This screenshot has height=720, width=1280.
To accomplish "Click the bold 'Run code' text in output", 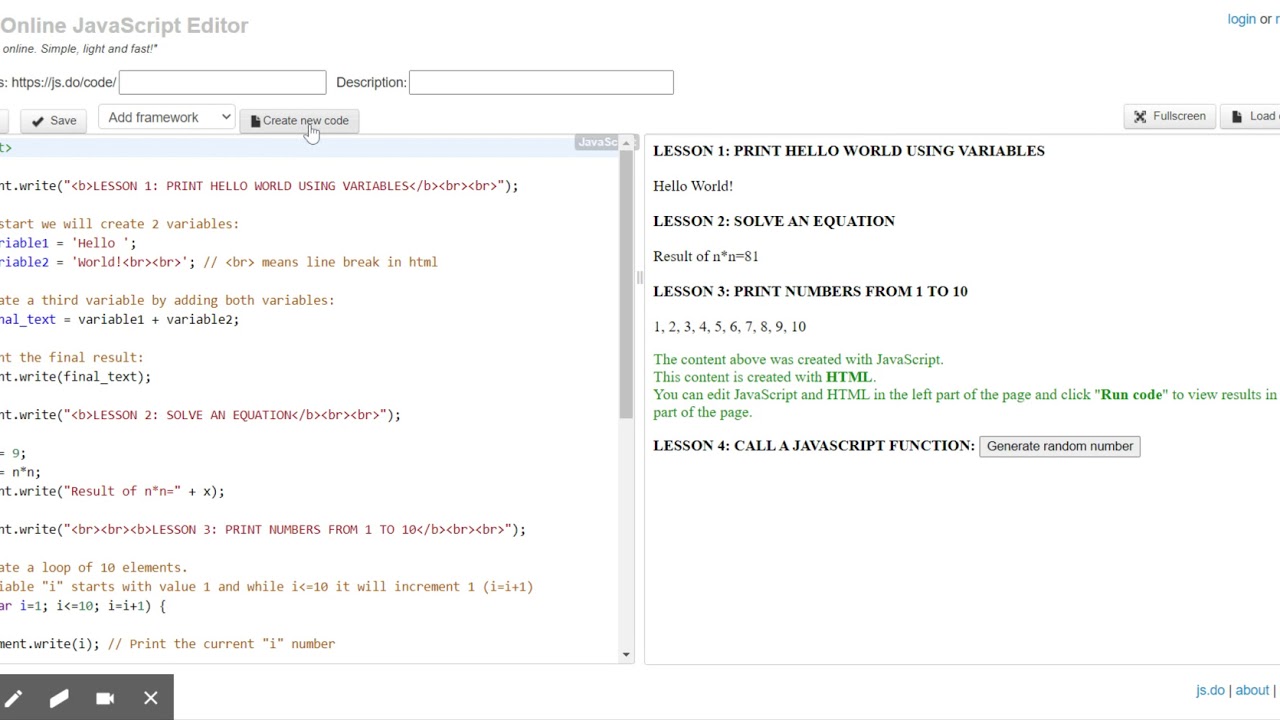I will tap(1131, 394).
